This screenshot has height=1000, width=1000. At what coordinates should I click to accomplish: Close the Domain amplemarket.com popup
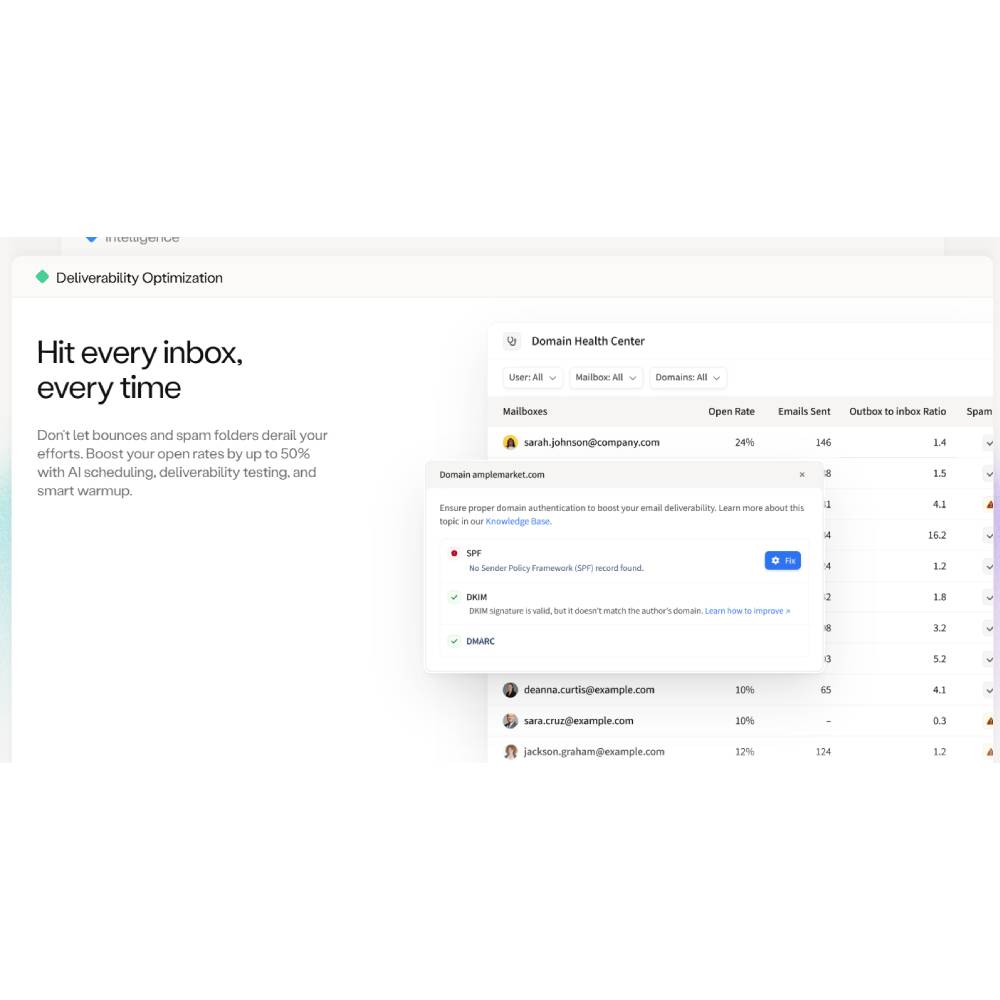coord(802,474)
